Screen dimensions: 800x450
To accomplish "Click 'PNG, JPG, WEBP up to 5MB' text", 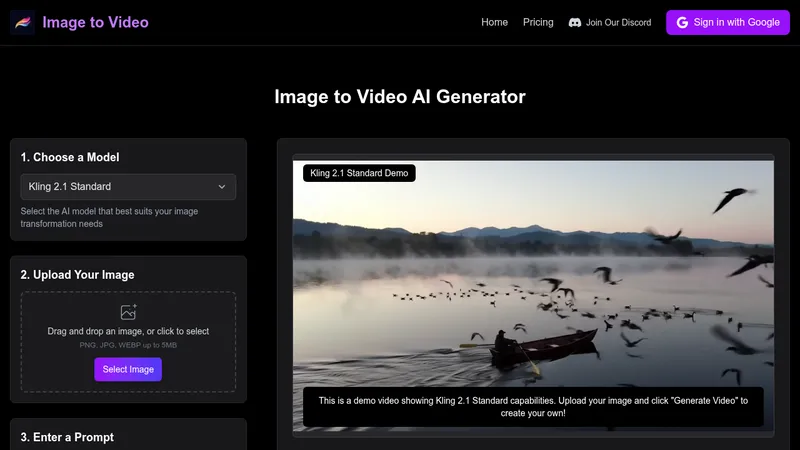I will pyautogui.click(x=128, y=345).
